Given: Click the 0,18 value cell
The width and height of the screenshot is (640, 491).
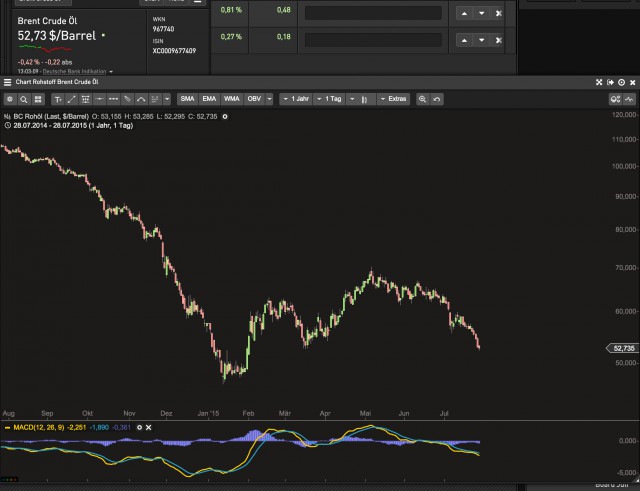Looking at the screenshot, I should point(283,37).
